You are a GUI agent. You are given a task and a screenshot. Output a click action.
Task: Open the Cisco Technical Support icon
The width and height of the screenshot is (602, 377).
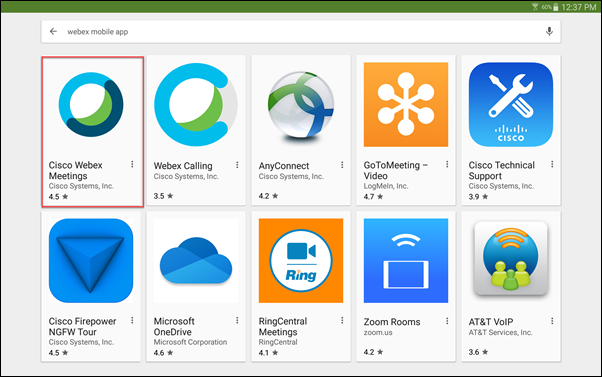coord(511,104)
